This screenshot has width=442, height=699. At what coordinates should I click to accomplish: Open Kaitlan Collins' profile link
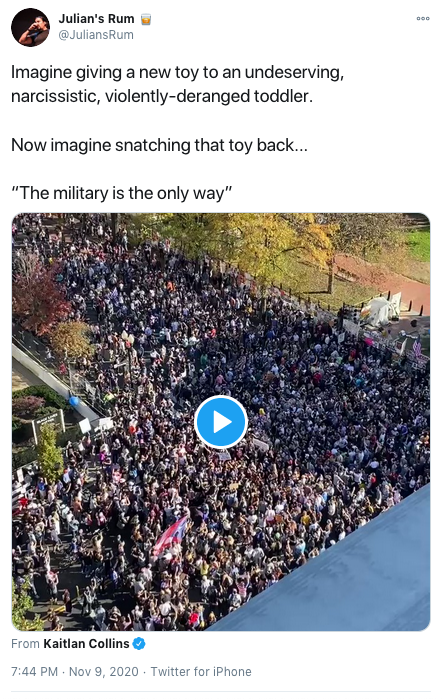(x=86, y=644)
